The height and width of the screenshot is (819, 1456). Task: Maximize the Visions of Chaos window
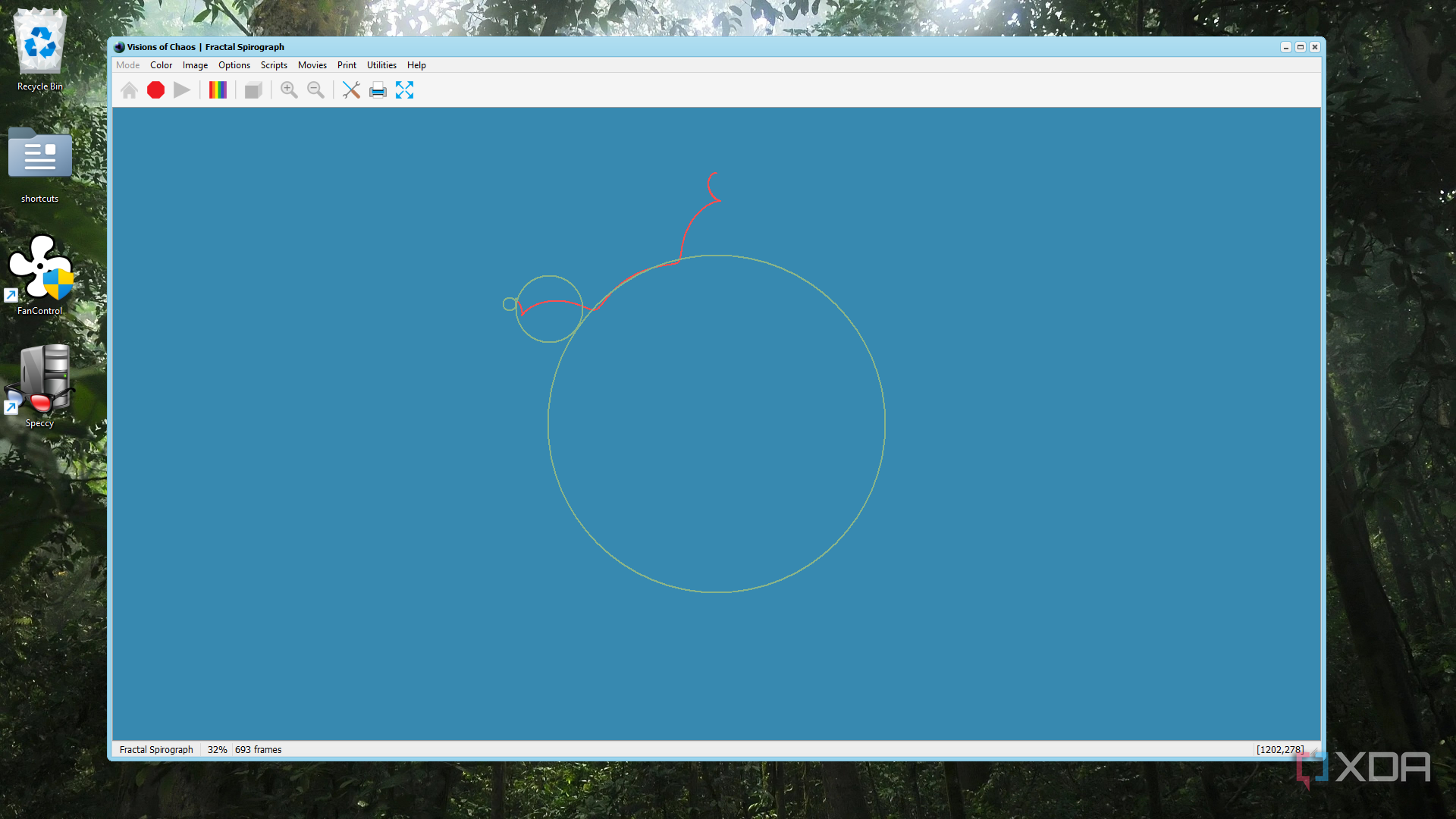click(1301, 47)
